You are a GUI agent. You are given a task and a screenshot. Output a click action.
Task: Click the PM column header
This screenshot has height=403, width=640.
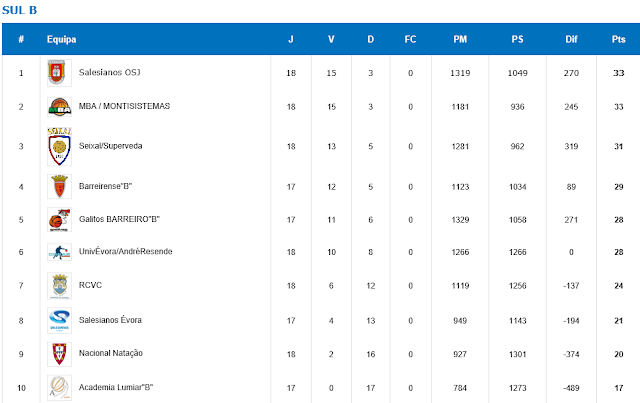[460, 39]
